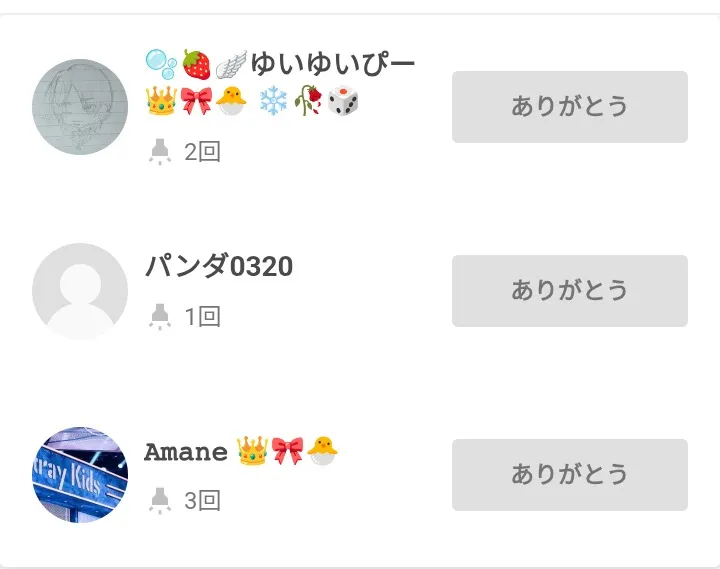
Task: Click the bell icon under パンダ0320
Action: point(159,316)
